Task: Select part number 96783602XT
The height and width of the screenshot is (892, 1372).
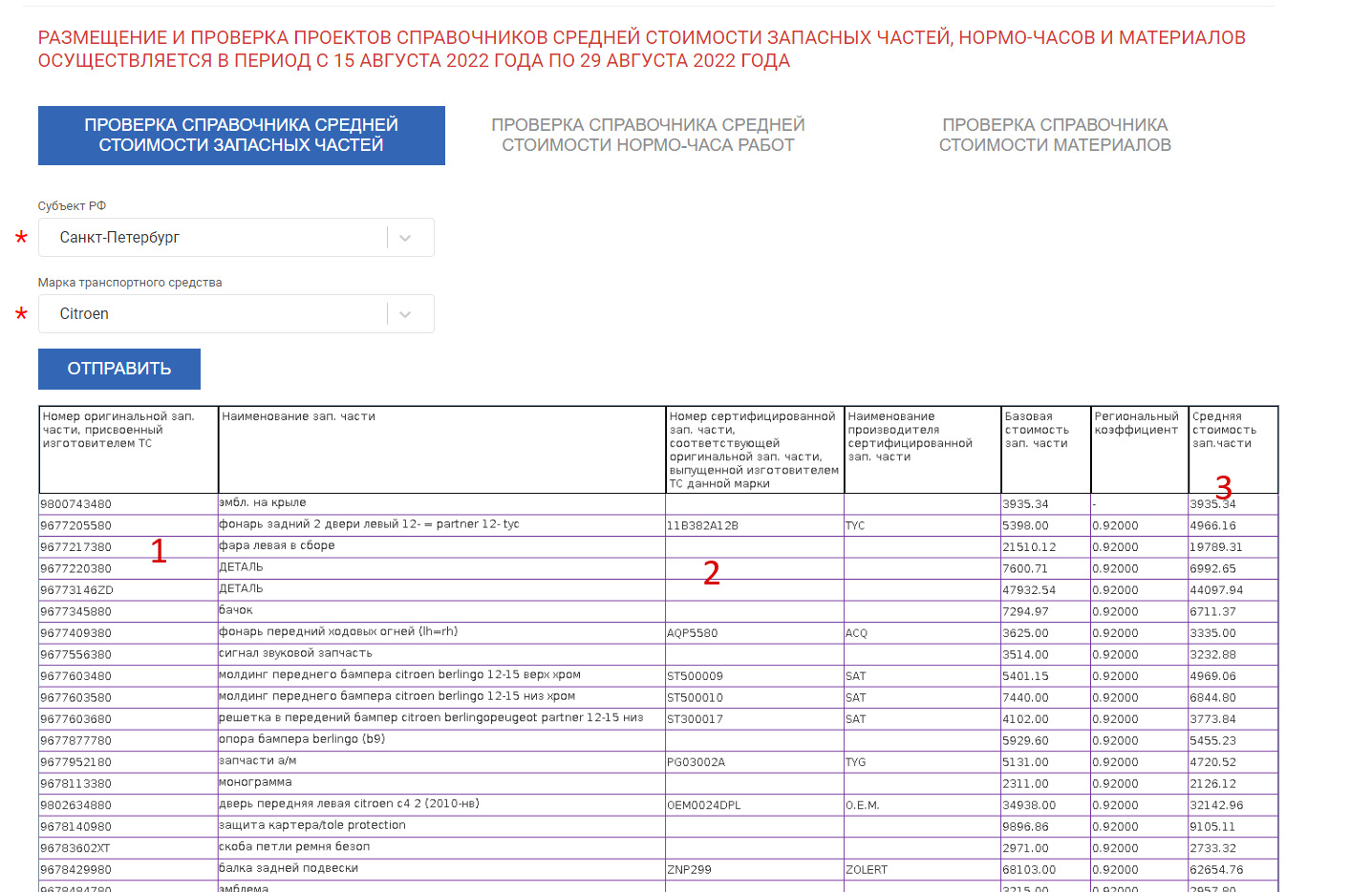Action: point(75,848)
